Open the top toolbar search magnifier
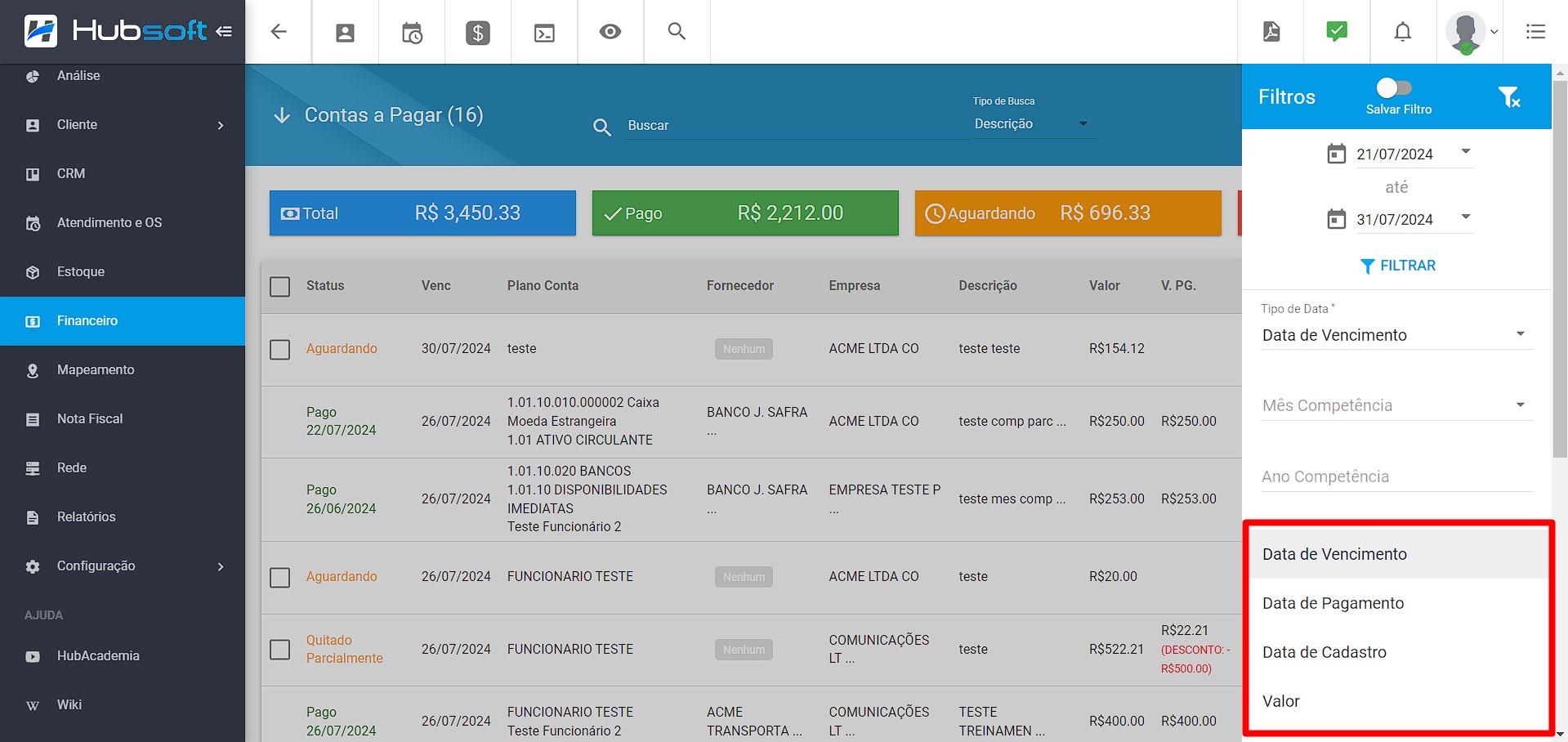 [x=677, y=31]
